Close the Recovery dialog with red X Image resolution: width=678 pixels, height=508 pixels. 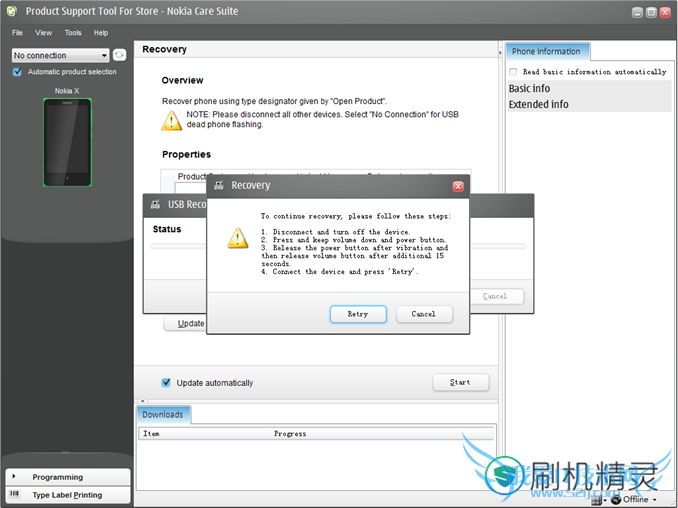click(458, 186)
